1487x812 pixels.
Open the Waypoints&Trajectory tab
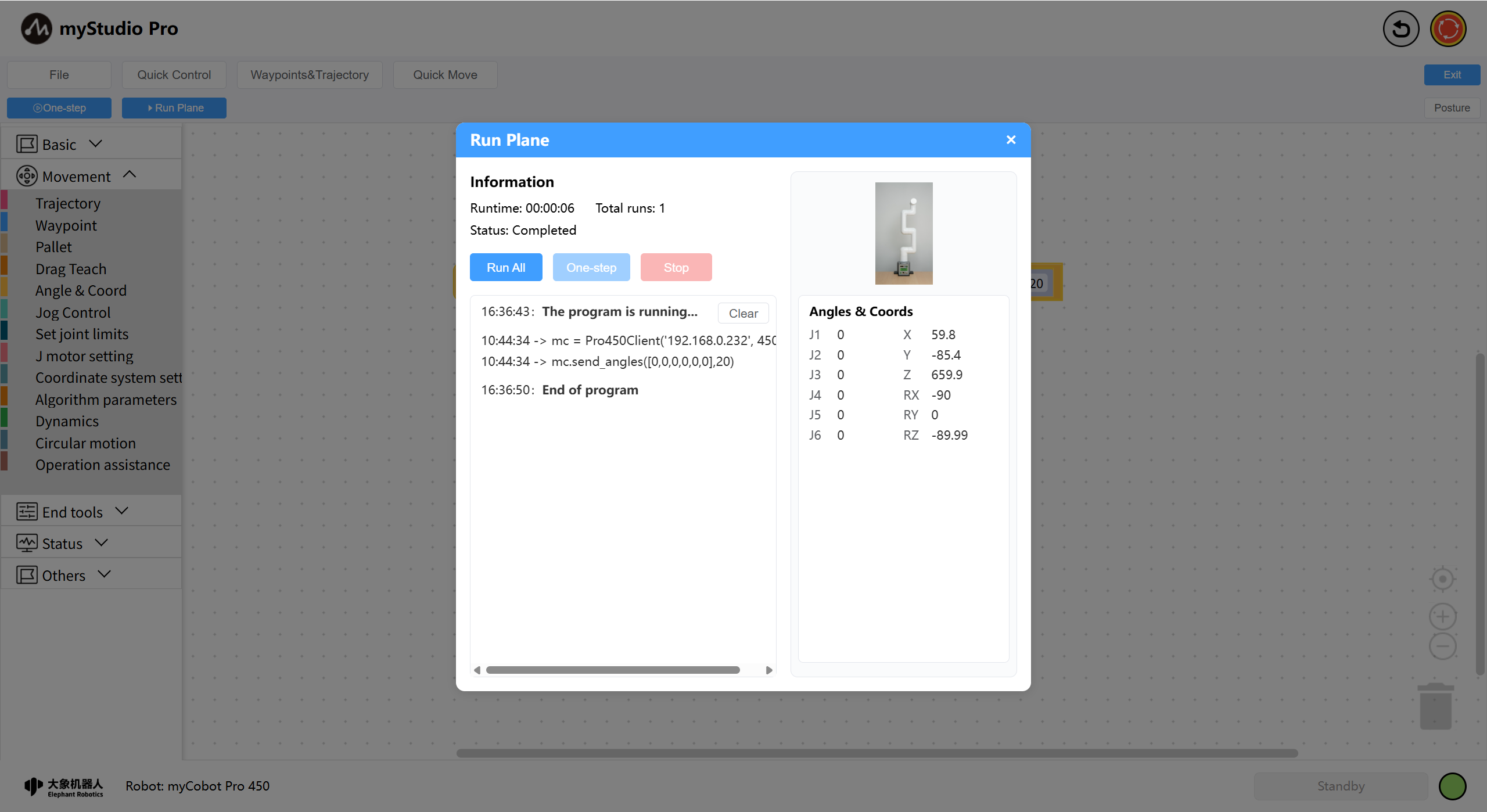309,75
